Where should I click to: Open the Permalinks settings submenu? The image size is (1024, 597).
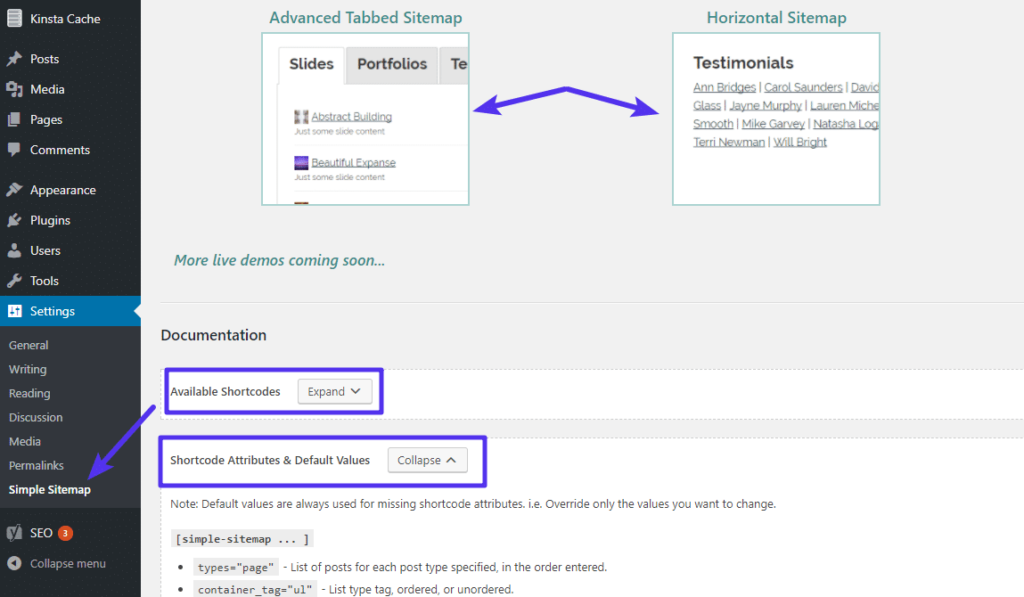[37, 466]
